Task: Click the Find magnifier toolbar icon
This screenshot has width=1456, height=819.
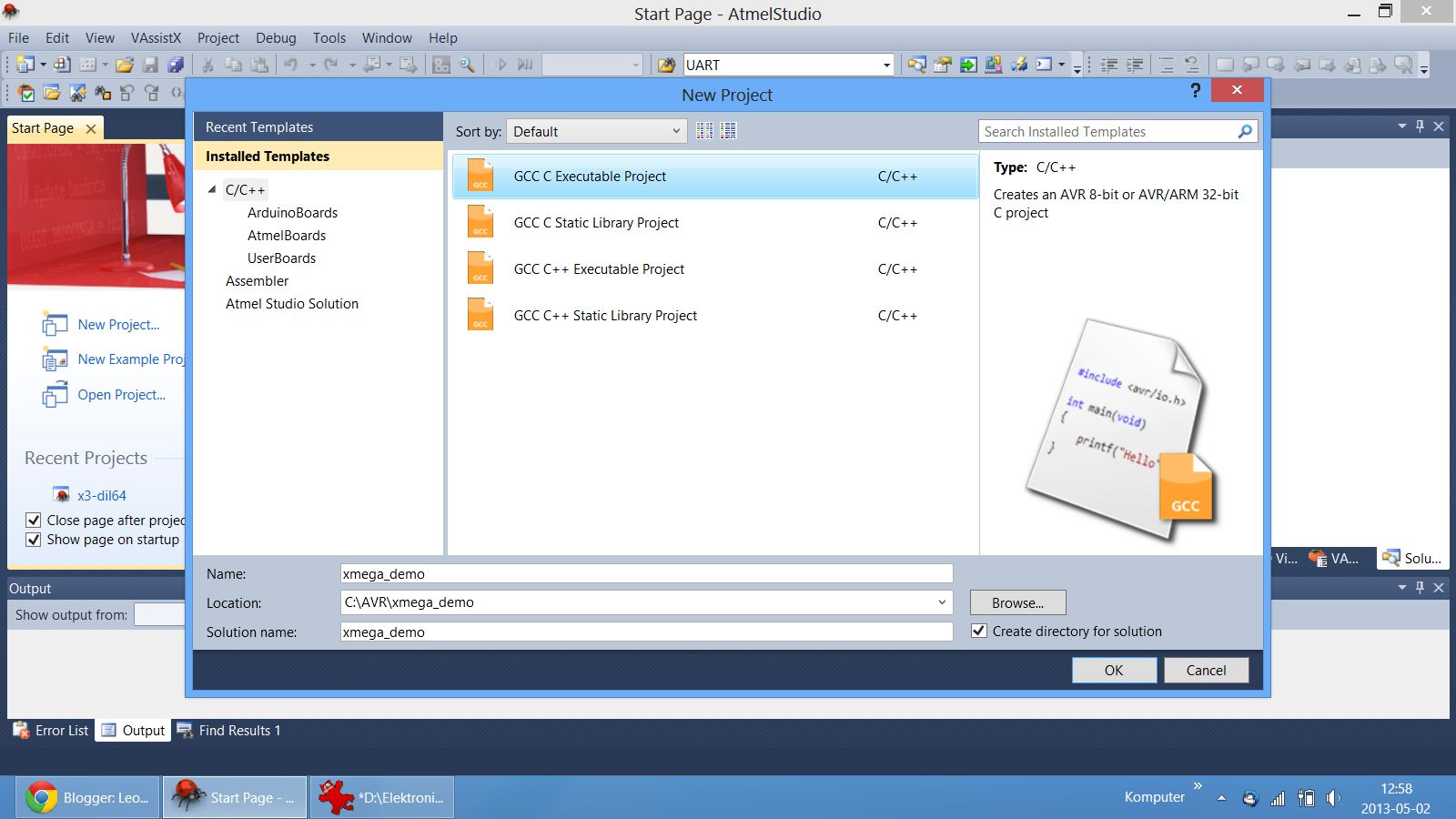Action: click(x=467, y=65)
